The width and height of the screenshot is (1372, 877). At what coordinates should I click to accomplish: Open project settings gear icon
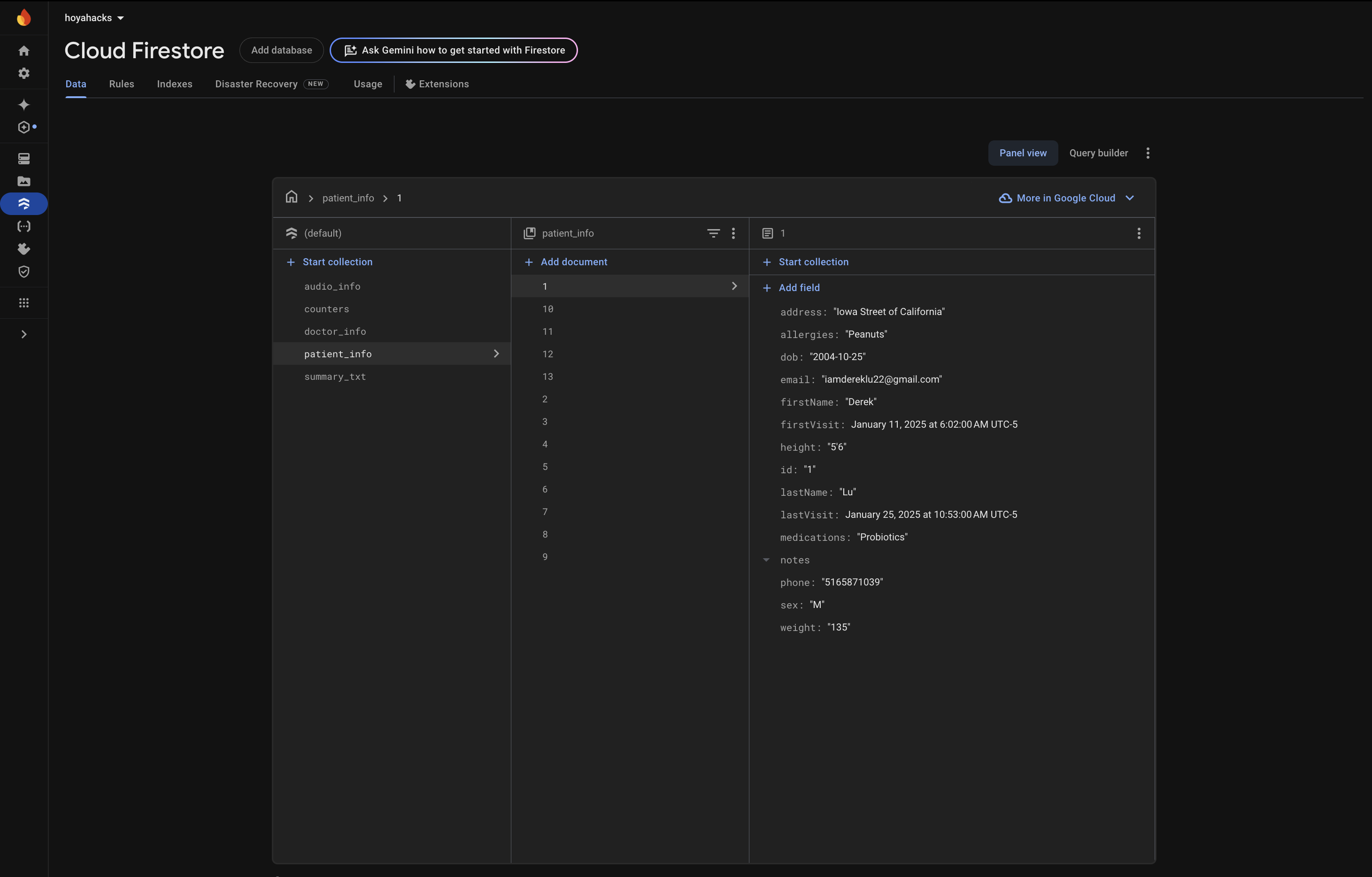[23, 73]
